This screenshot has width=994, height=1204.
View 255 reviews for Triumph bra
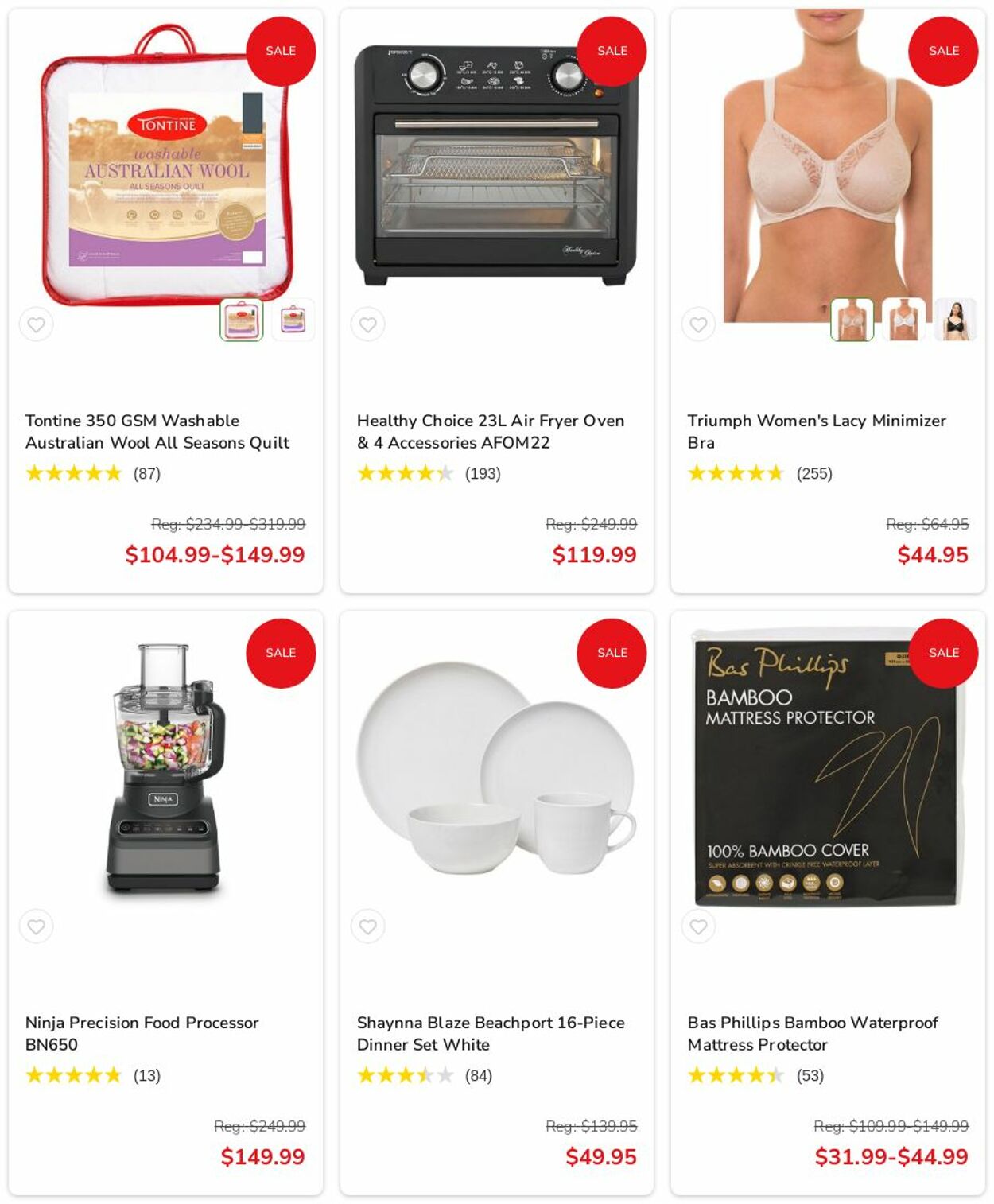click(814, 474)
